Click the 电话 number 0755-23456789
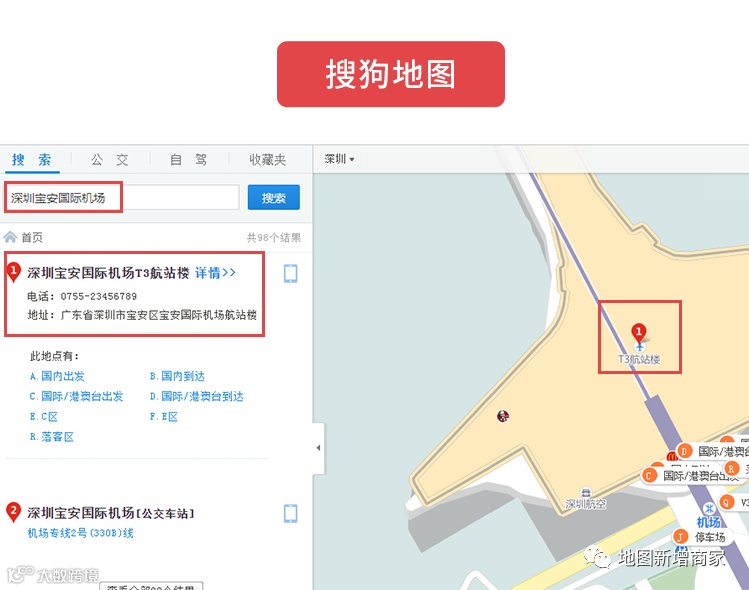 pos(99,296)
